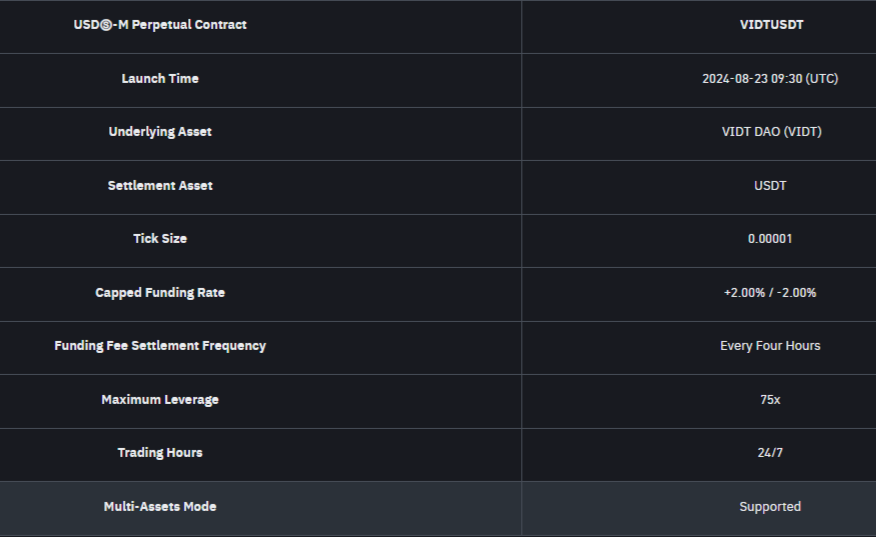The width and height of the screenshot is (876, 537).
Task: Click the Multi-Assets Mode label
Action: pyautogui.click(x=160, y=507)
